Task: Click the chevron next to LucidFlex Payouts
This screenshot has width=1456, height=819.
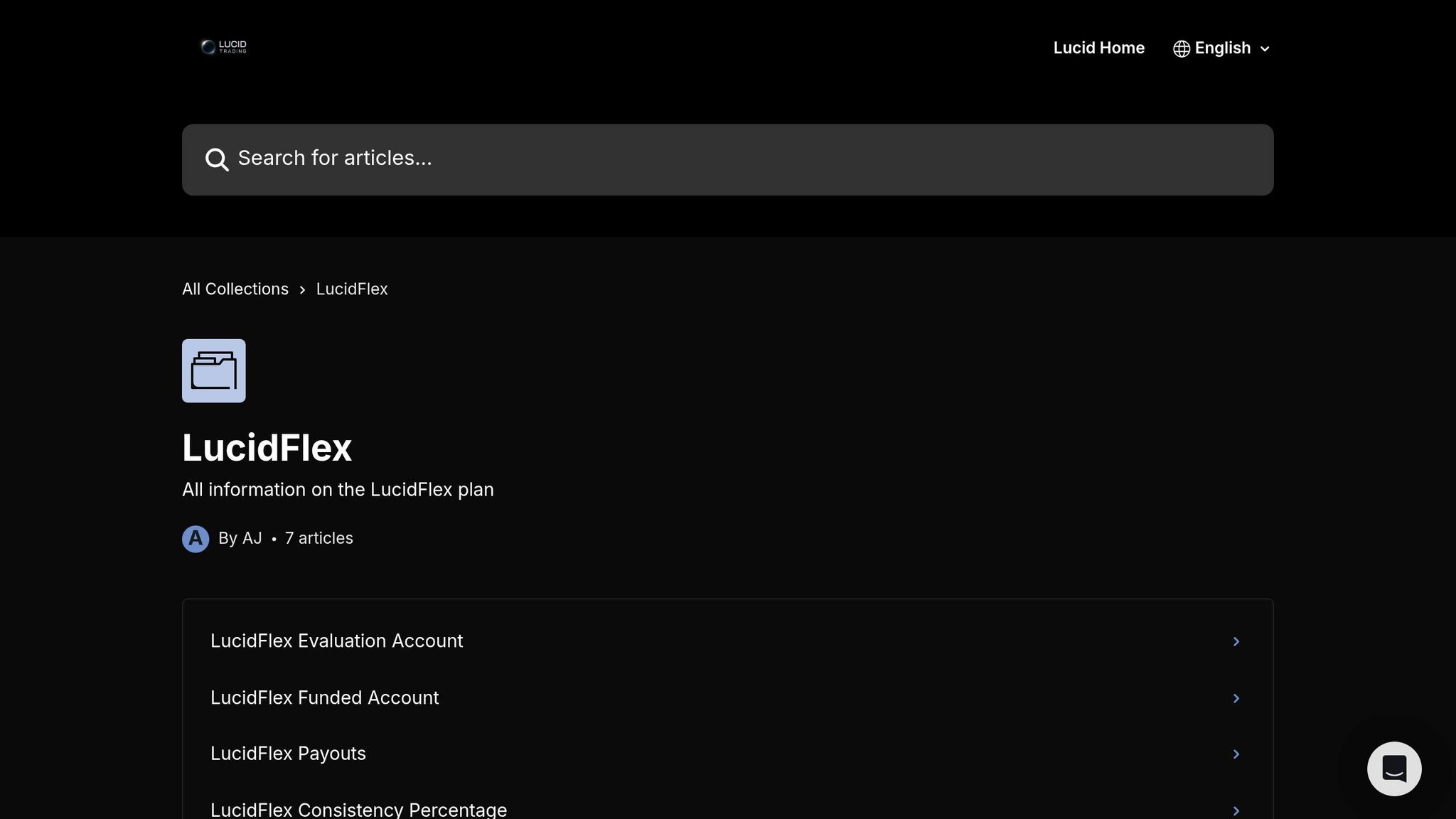Action: [1237, 754]
